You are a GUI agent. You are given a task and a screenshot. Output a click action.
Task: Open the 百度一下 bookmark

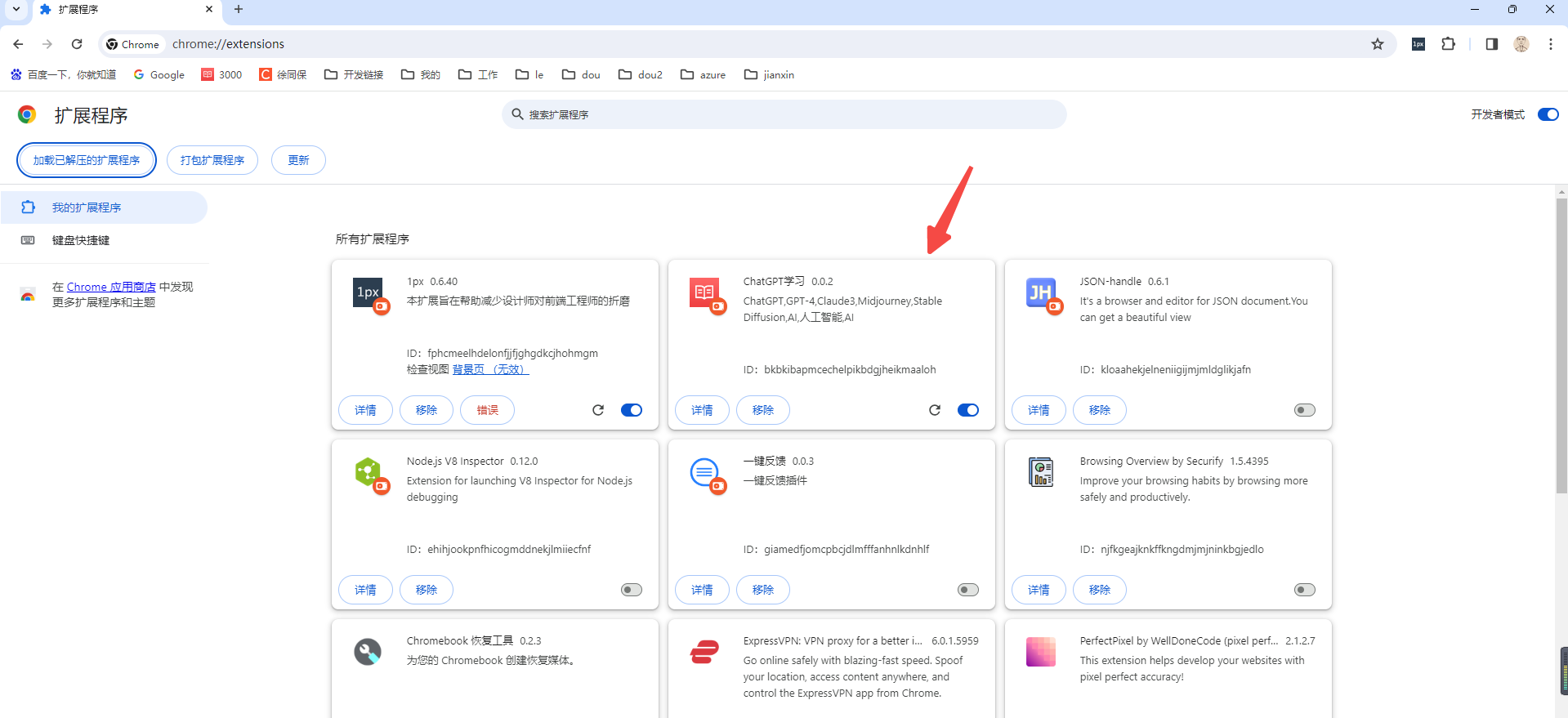(x=64, y=74)
